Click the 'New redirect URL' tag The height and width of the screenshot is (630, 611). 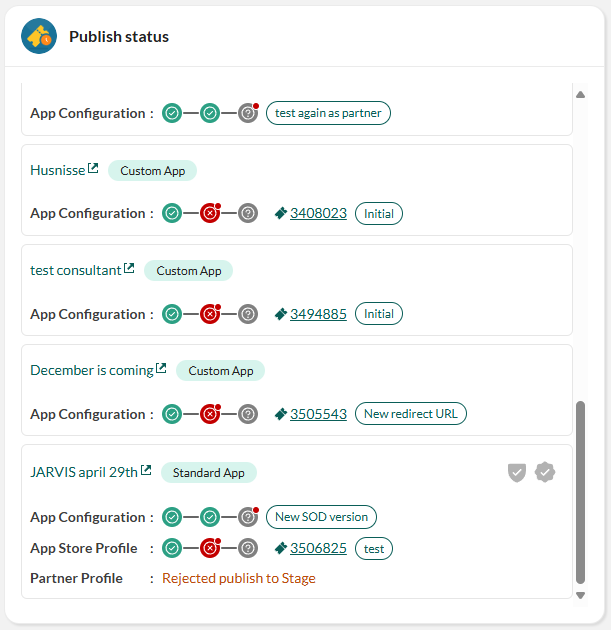click(x=411, y=413)
